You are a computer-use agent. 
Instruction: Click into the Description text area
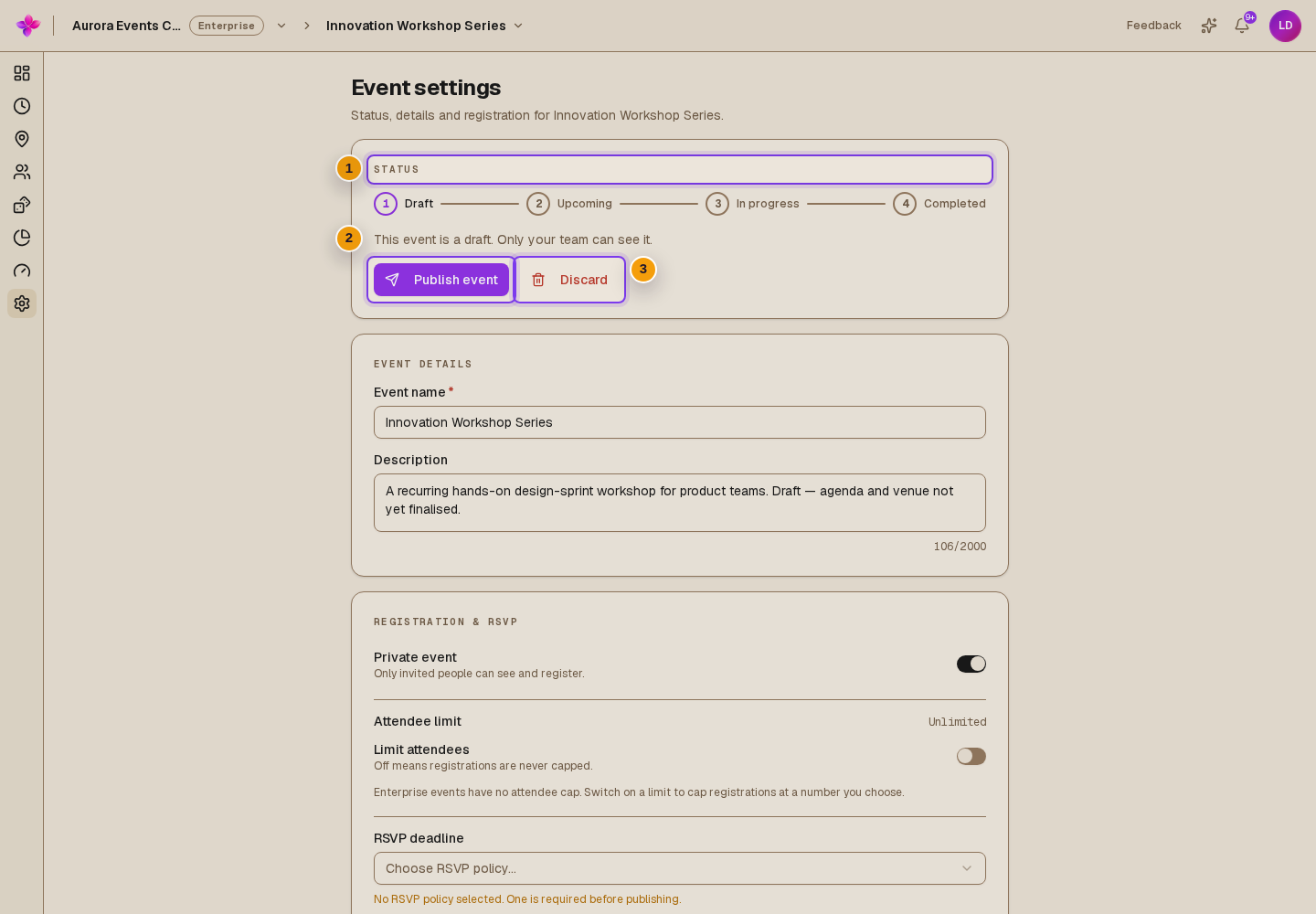click(x=680, y=503)
